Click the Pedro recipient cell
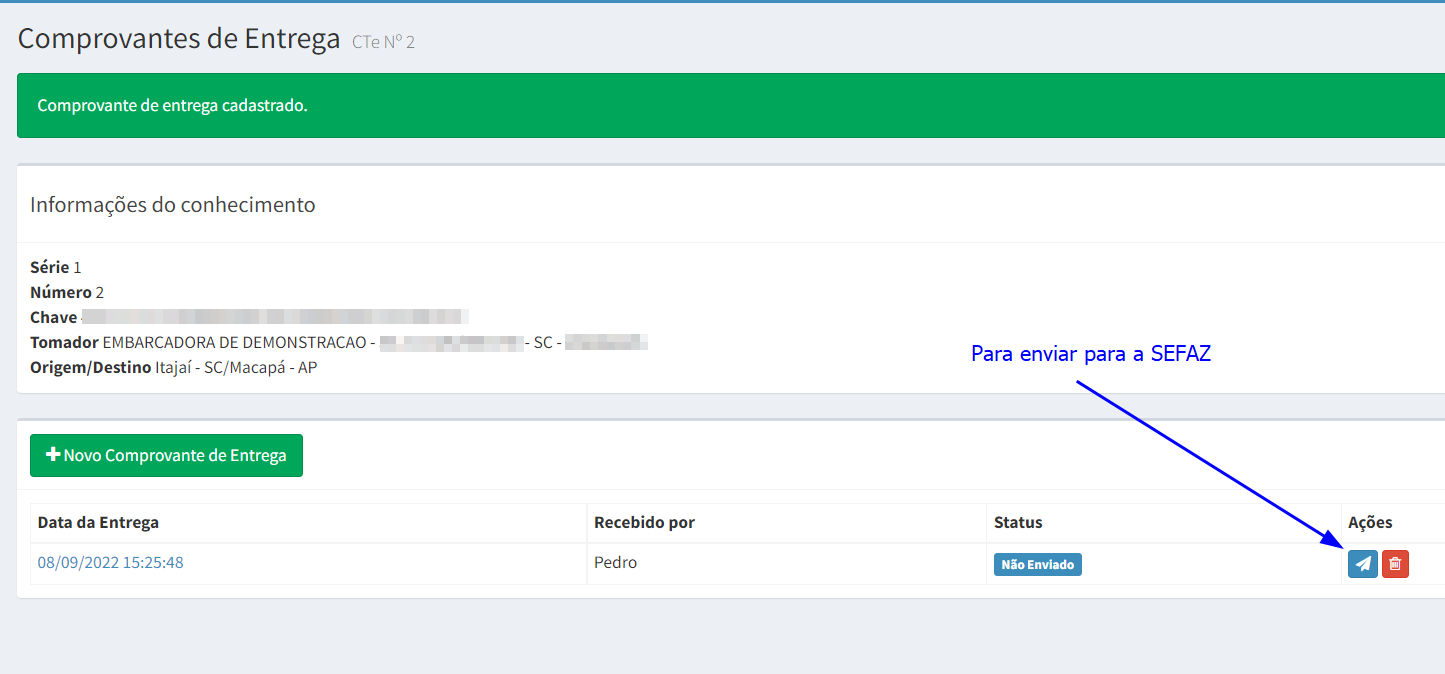The height and width of the screenshot is (674, 1445). [x=615, y=562]
